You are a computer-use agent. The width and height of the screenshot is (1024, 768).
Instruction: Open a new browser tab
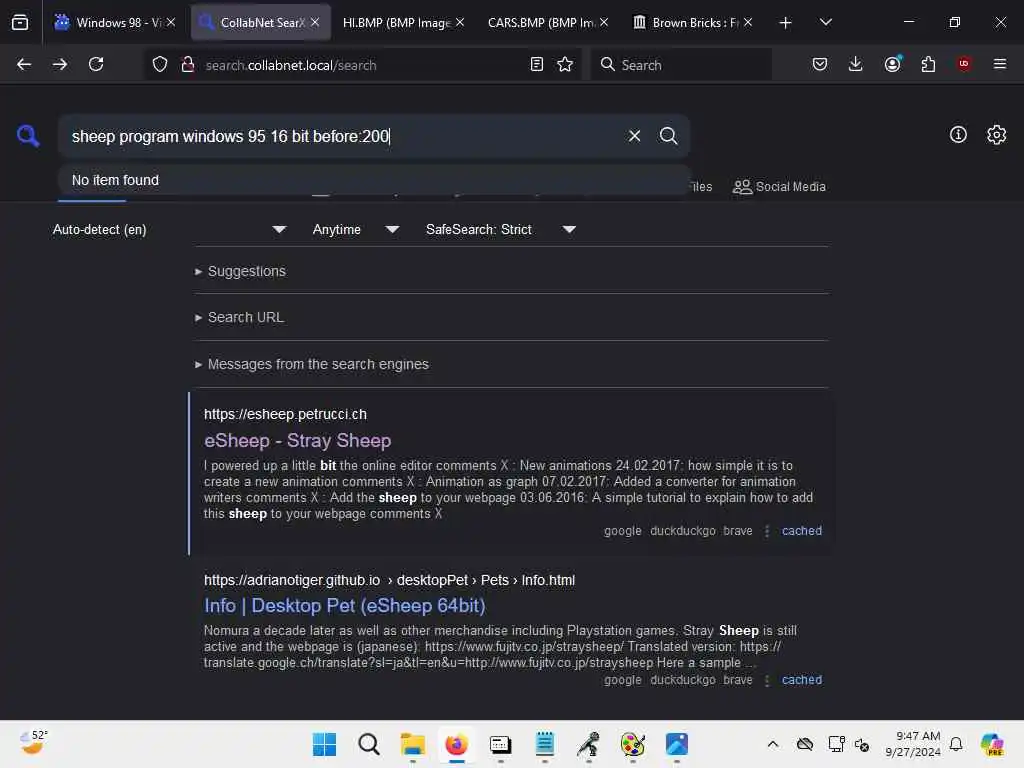coord(786,23)
